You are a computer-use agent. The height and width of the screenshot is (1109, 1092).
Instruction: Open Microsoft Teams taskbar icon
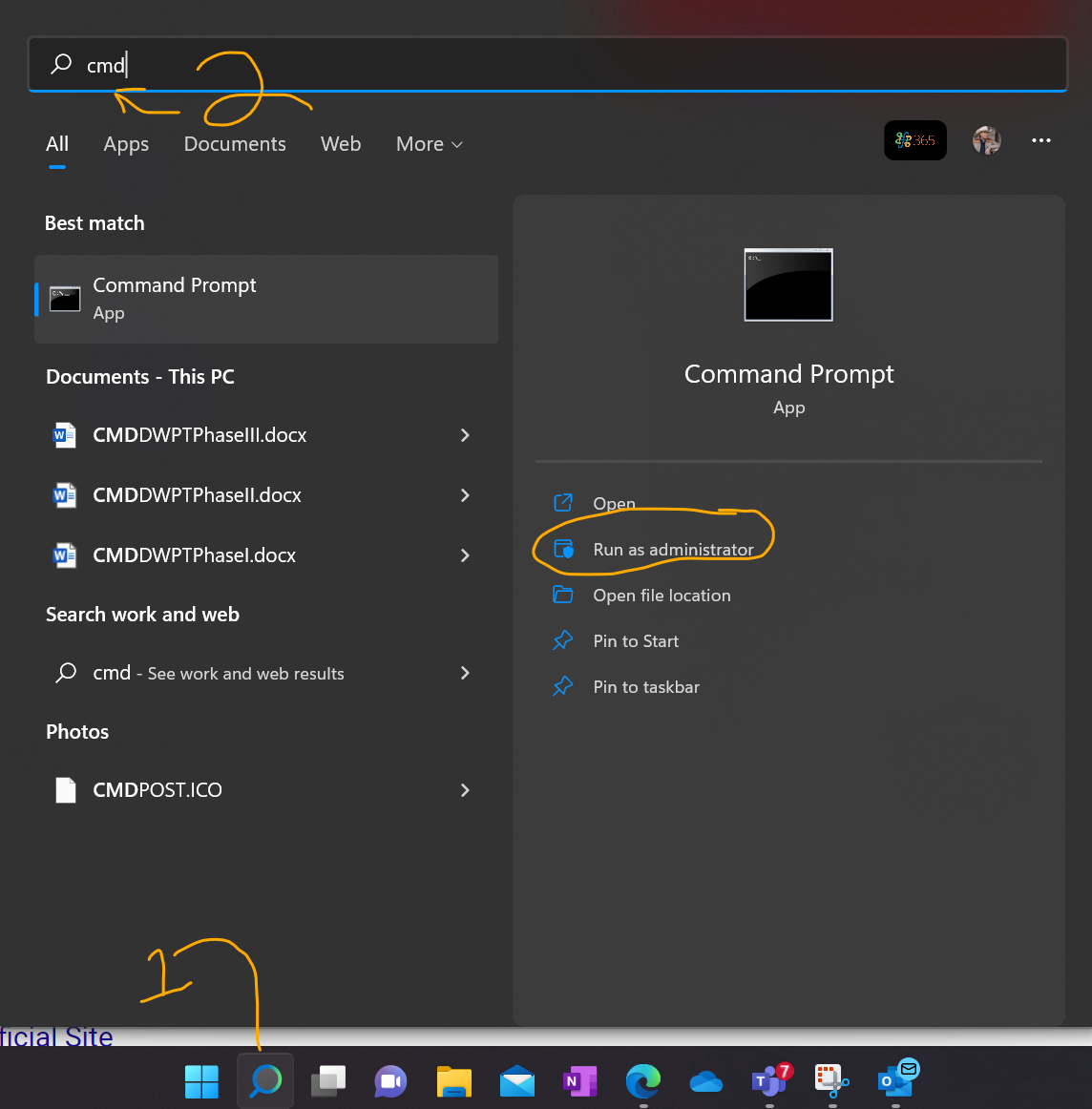pyautogui.click(x=769, y=1080)
